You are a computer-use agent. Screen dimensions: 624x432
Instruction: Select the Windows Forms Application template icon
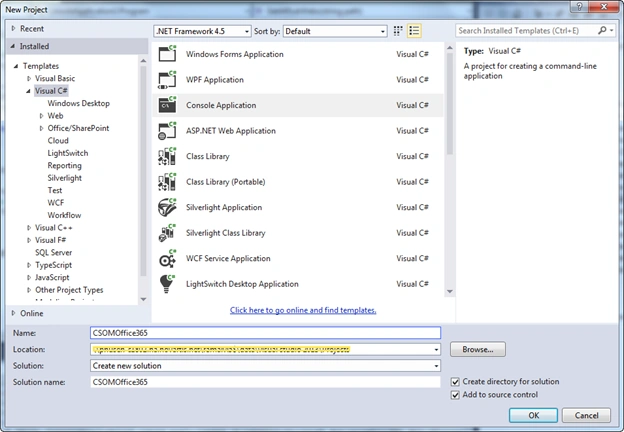(x=167, y=54)
